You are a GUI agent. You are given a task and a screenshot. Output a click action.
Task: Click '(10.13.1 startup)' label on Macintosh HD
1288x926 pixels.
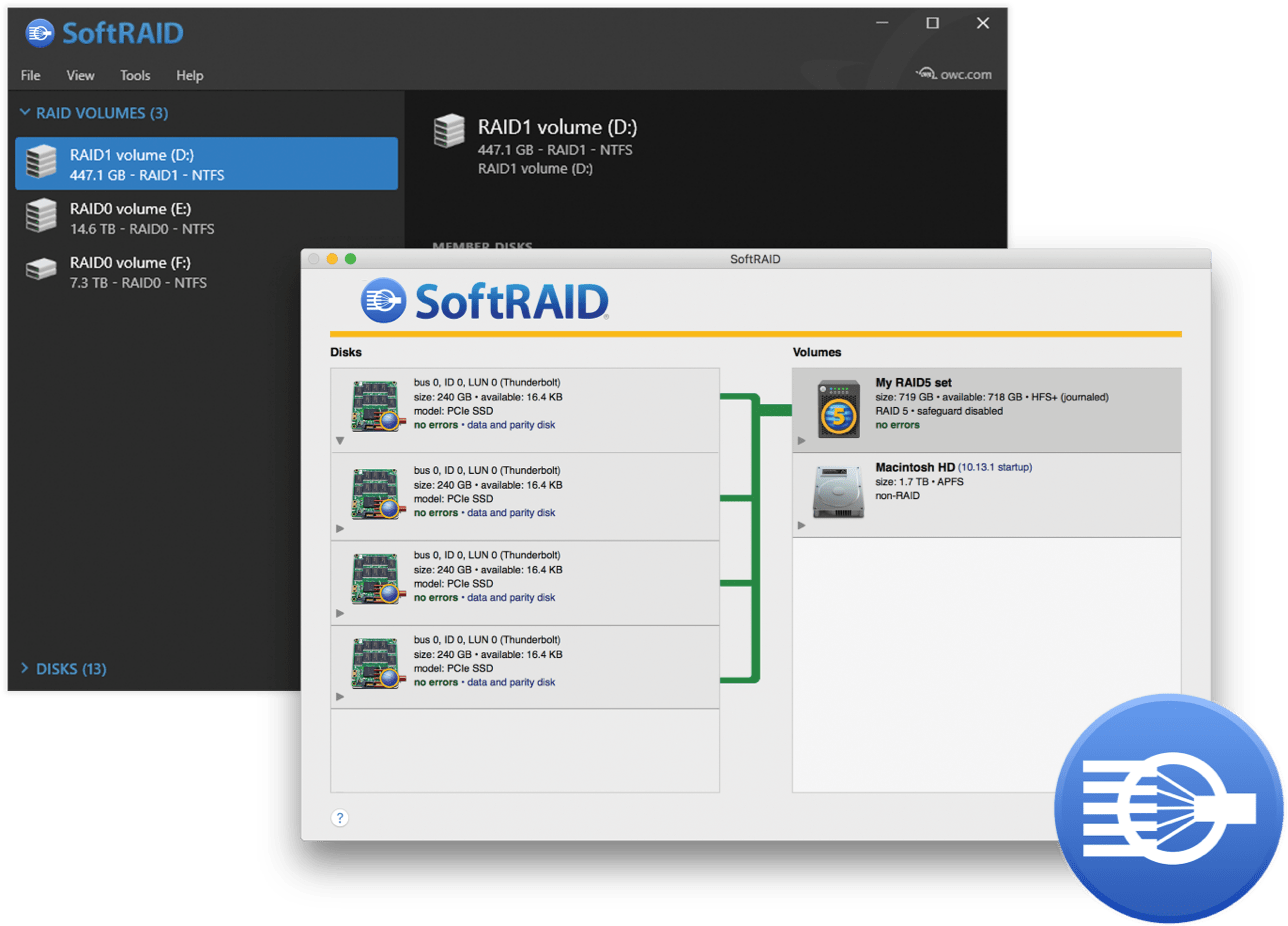point(995,467)
